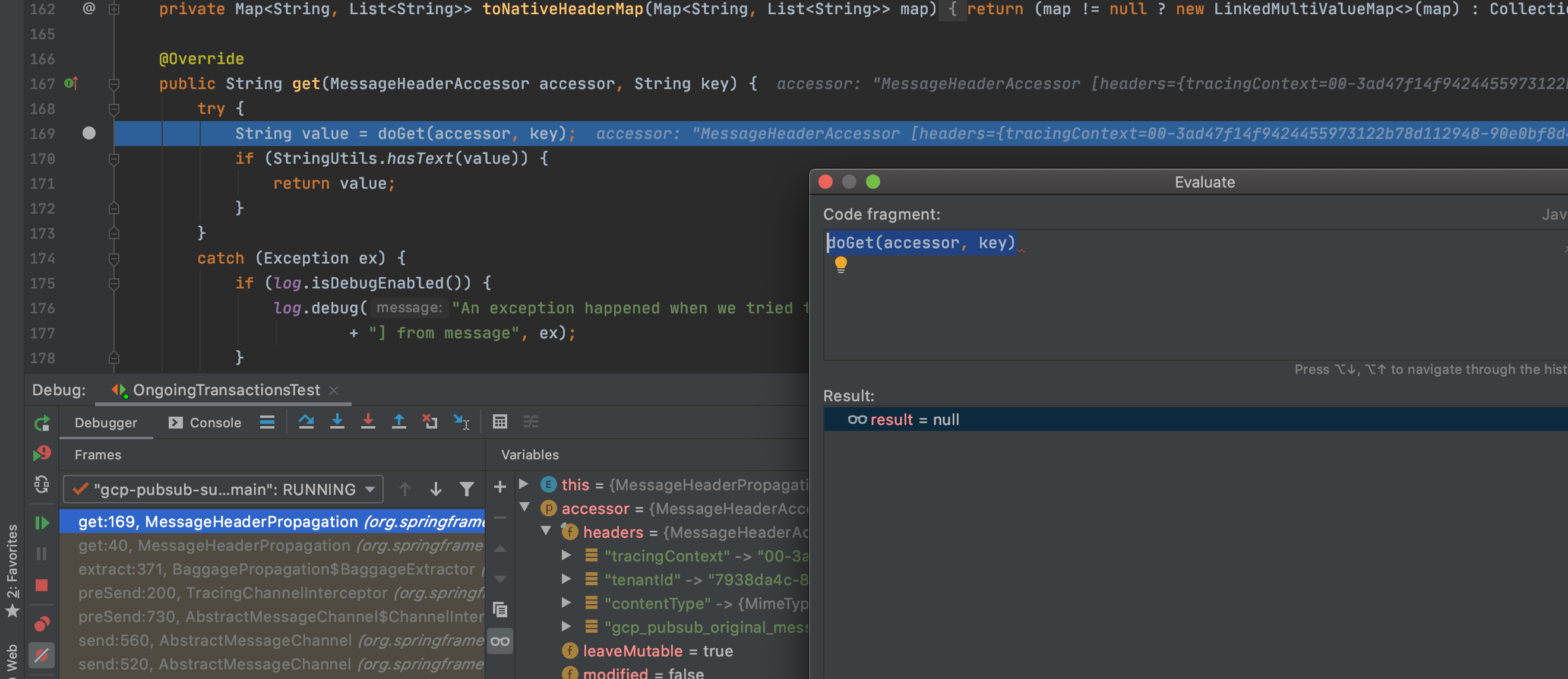This screenshot has width=1568, height=679.
Task: Click the Force Step Into red arrow
Action: (x=368, y=421)
